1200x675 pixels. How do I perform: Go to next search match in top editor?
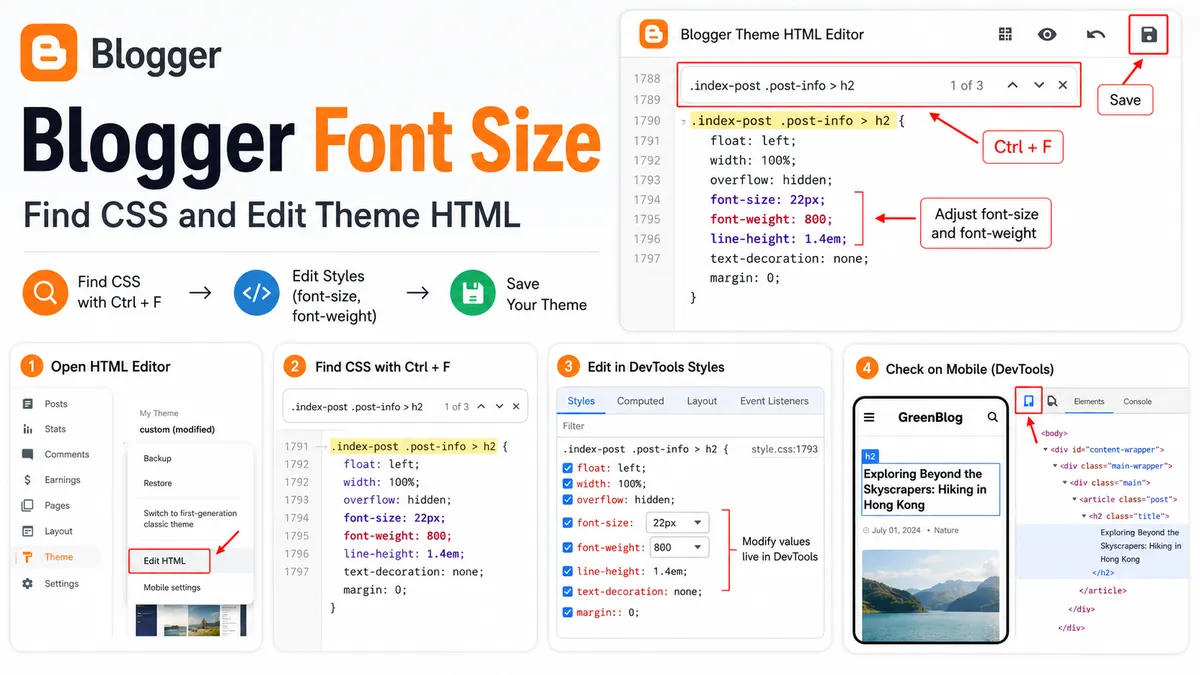(1039, 86)
